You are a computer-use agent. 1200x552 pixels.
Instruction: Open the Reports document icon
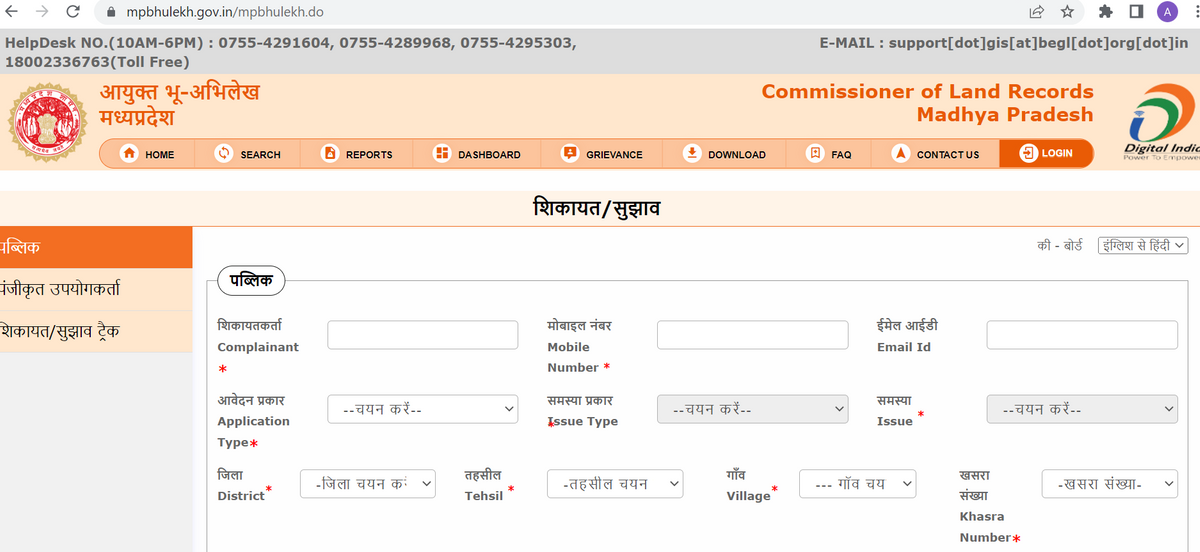(x=330, y=154)
